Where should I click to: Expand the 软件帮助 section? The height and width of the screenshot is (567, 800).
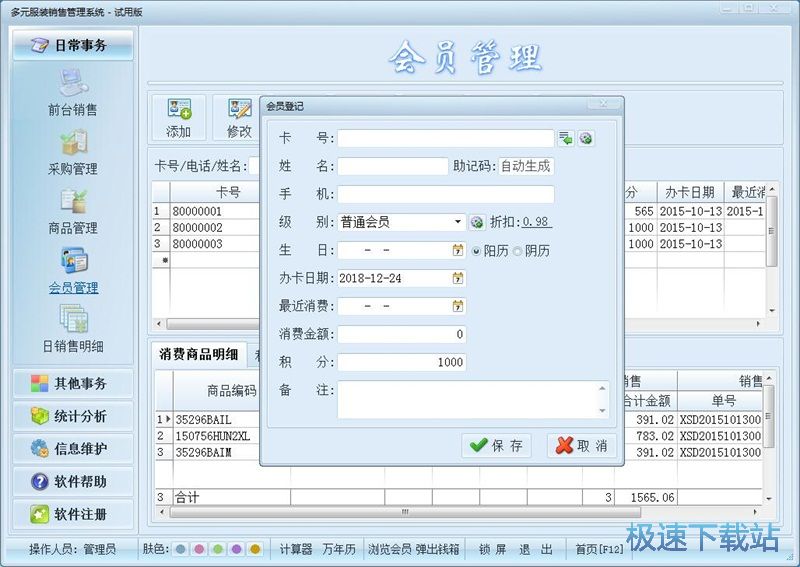coord(73,481)
